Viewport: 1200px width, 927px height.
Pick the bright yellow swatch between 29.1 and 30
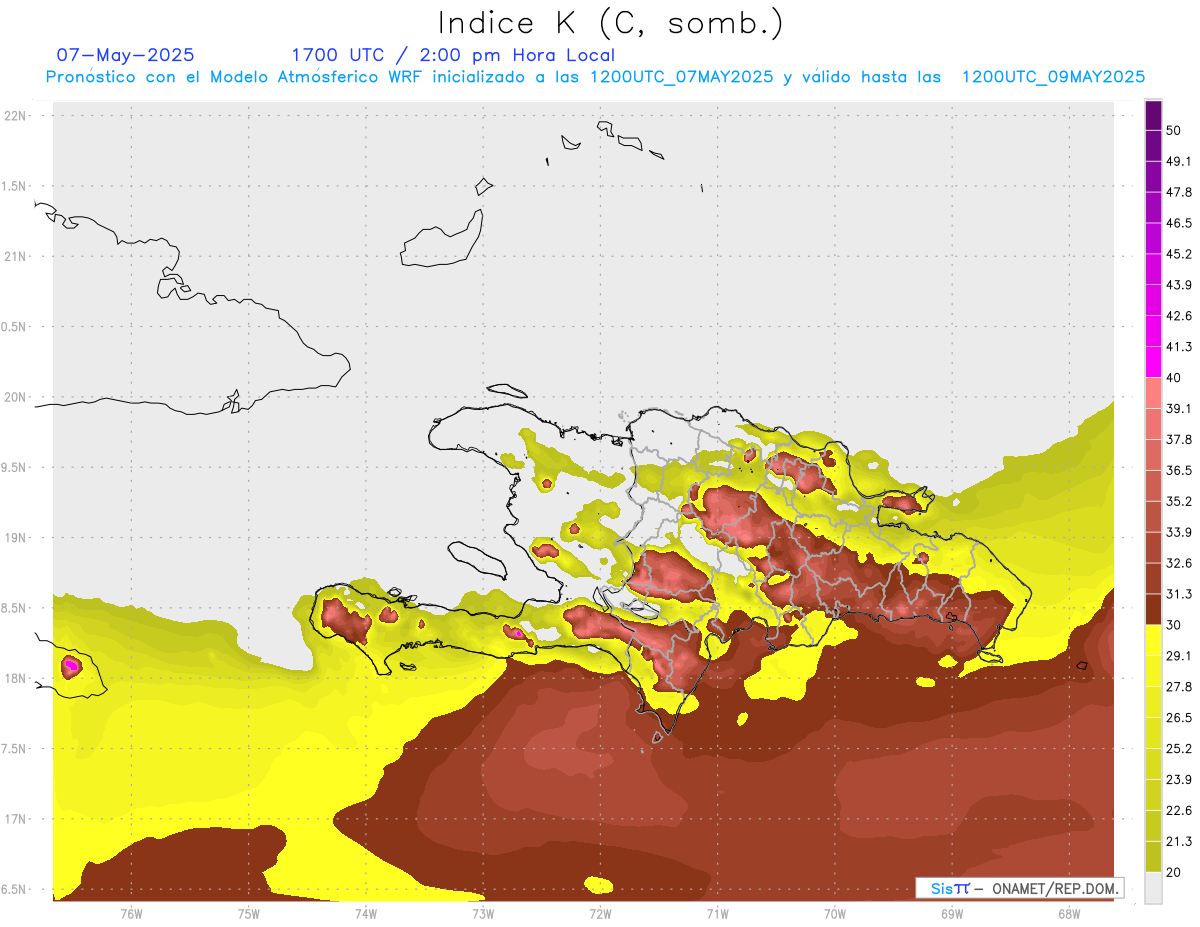tap(1153, 641)
